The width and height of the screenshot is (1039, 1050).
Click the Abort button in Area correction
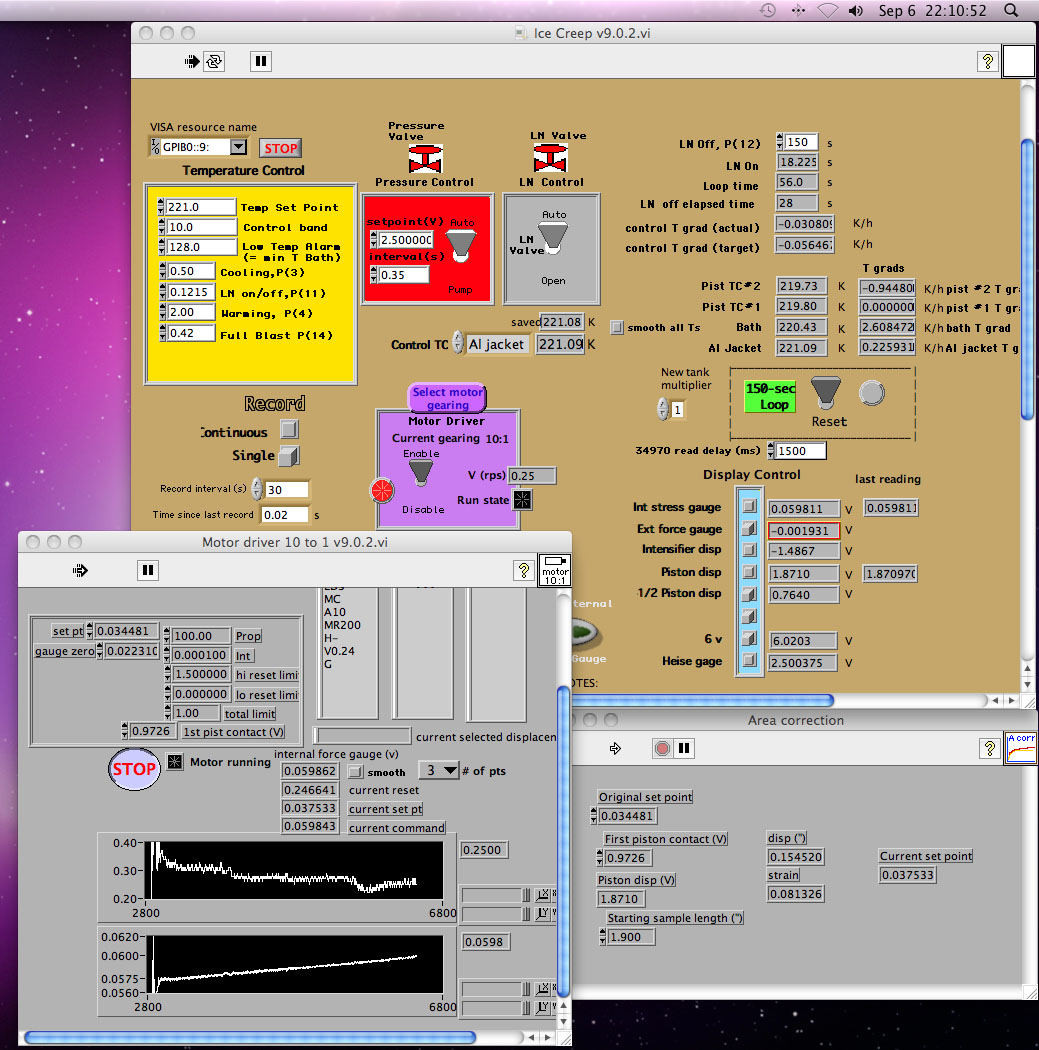tap(661, 748)
